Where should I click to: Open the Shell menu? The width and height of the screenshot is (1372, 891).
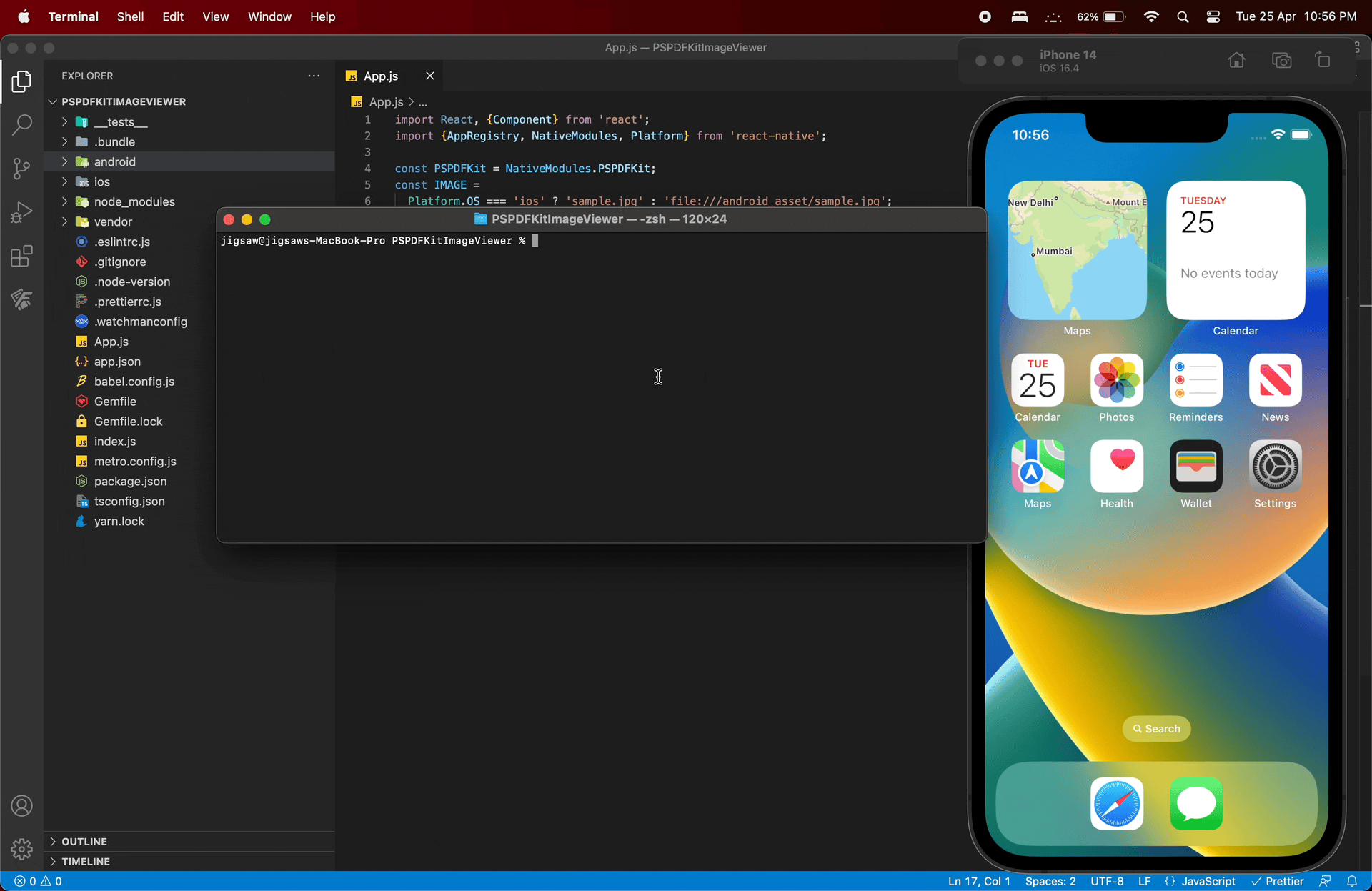(x=130, y=16)
